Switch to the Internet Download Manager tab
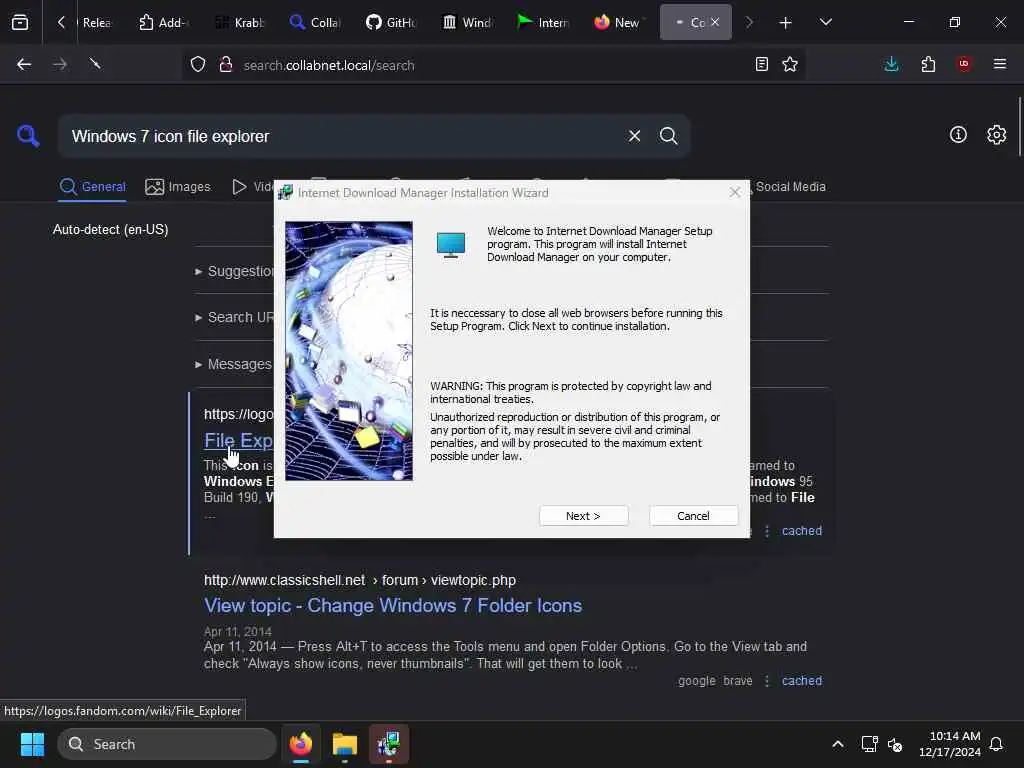The image size is (1024, 768). tap(543, 23)
